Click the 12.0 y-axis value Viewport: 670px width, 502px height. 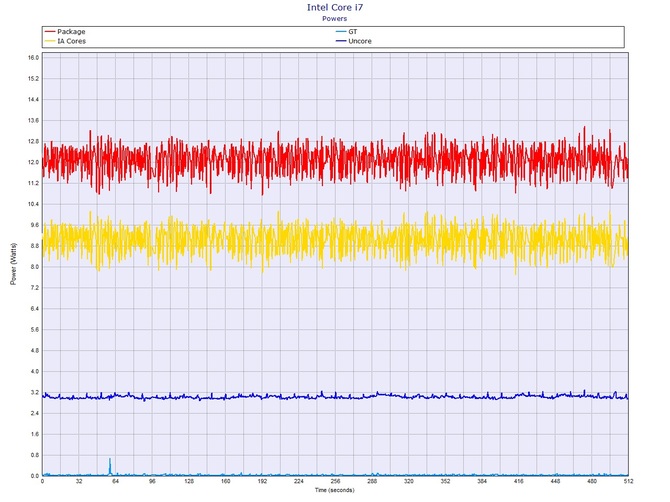pos(33,162)
